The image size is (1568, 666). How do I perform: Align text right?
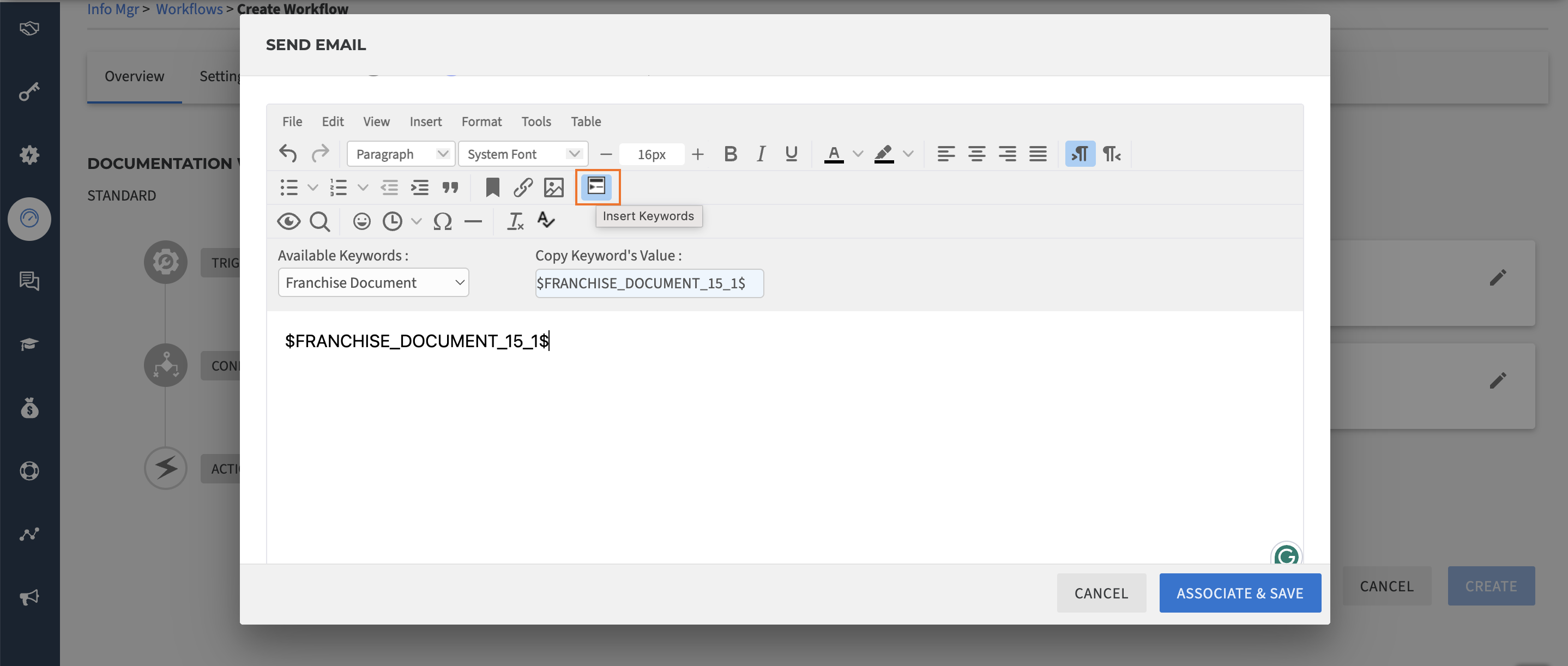[1008, 154]
